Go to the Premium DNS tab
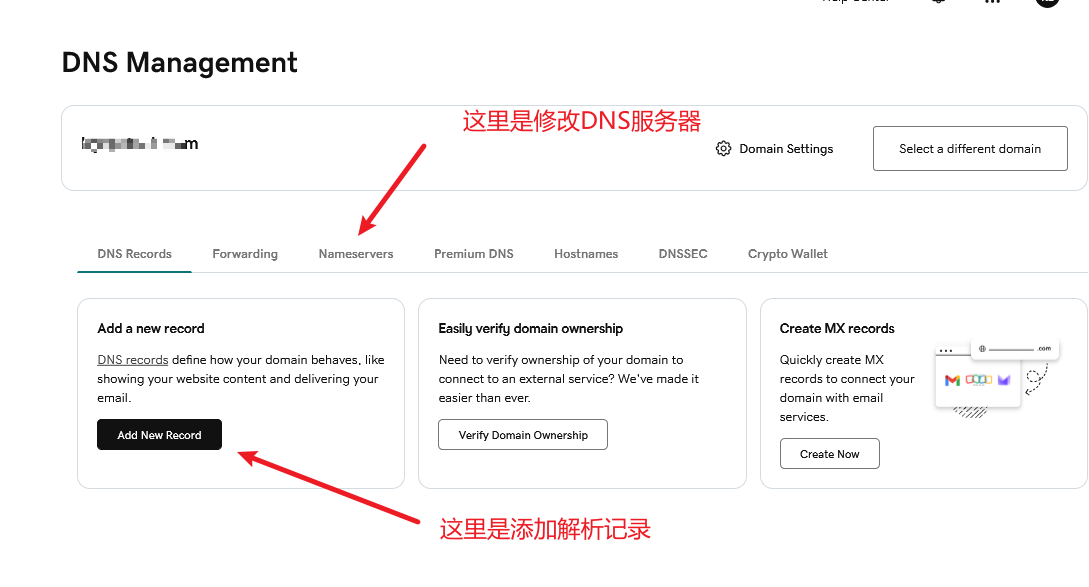 click(473, 254)
